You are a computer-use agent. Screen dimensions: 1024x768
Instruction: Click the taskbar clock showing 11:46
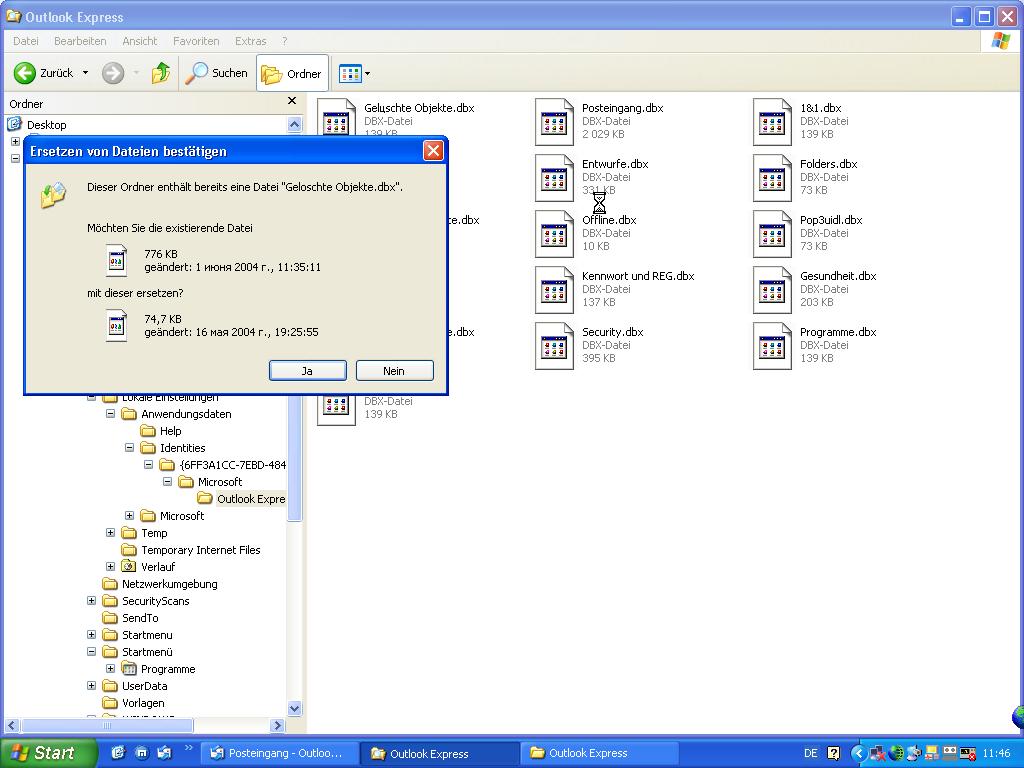tap(997, 754)
